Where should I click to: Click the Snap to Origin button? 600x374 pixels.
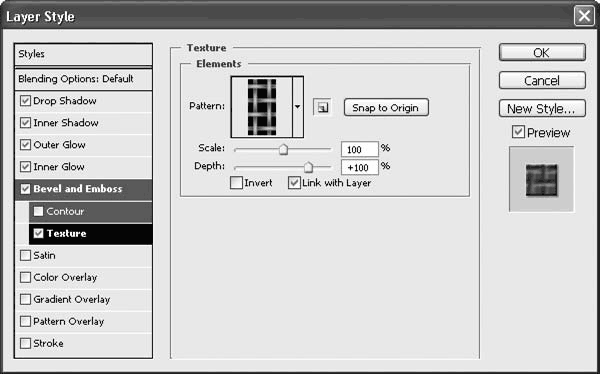coord(386,108)
